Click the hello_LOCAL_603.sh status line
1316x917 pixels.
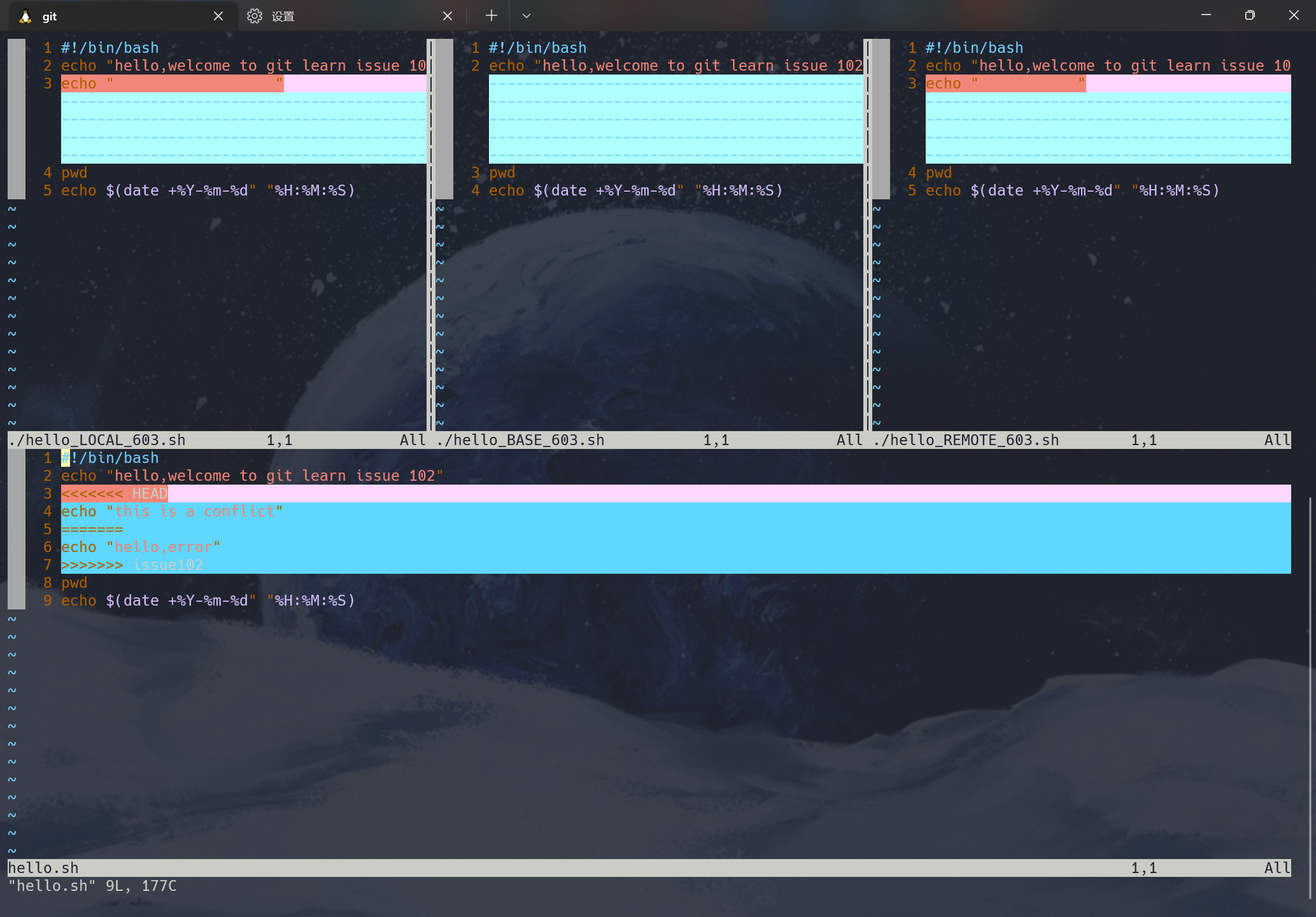click(97, 440)
